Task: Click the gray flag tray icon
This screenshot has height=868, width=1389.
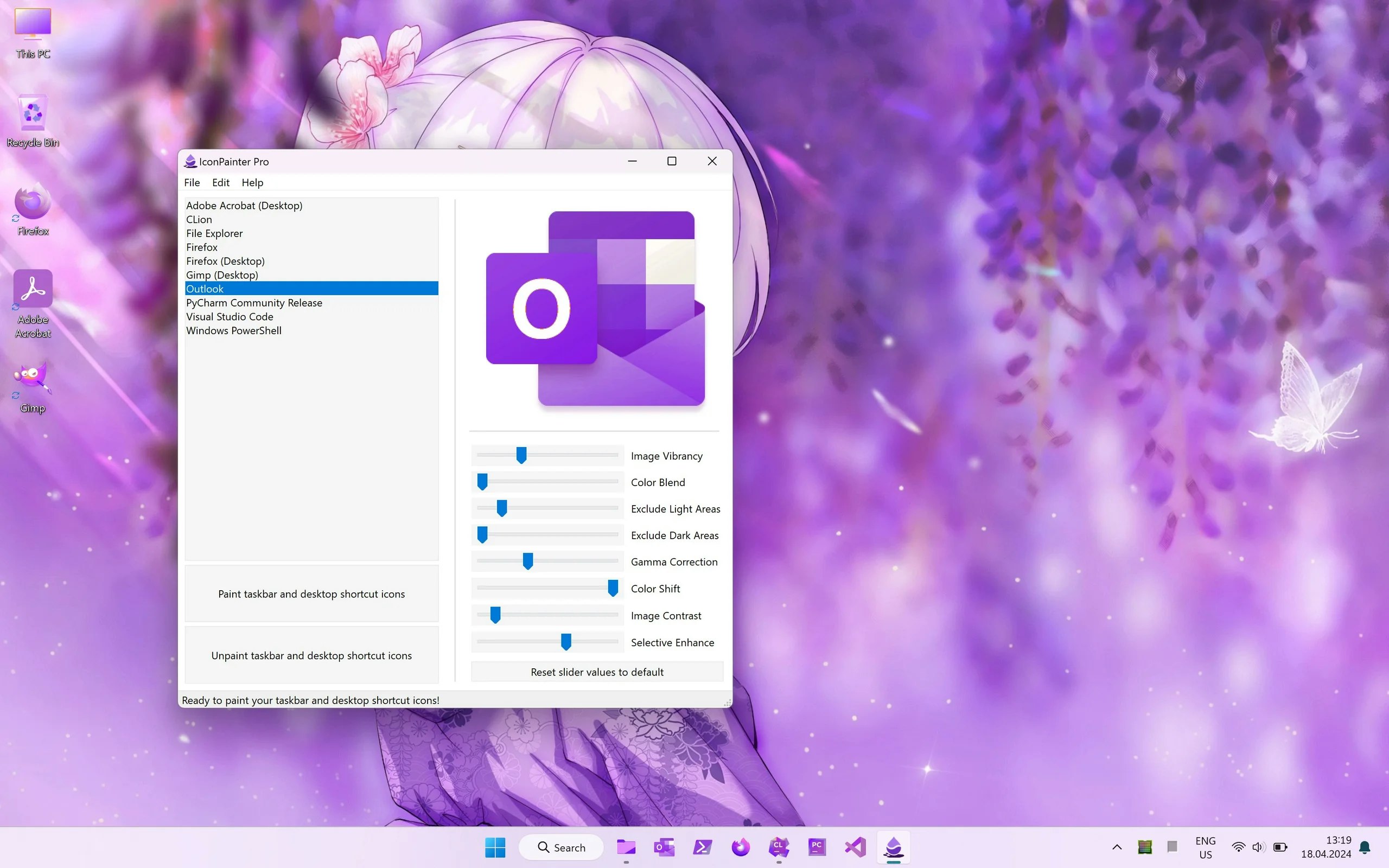Action: tap(1172, 847)
